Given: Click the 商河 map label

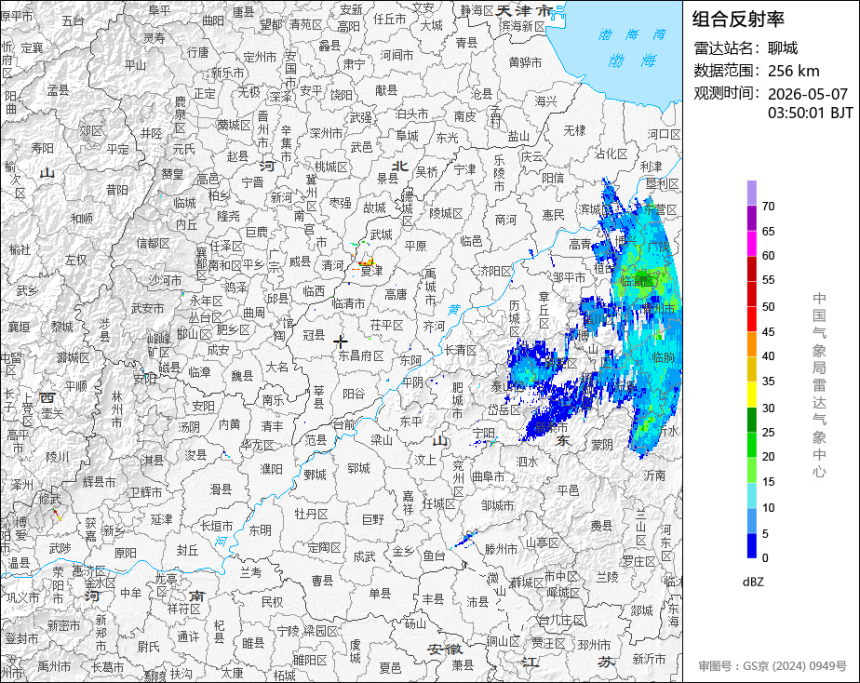Looking at the screenshot, I should coord(506,219).
